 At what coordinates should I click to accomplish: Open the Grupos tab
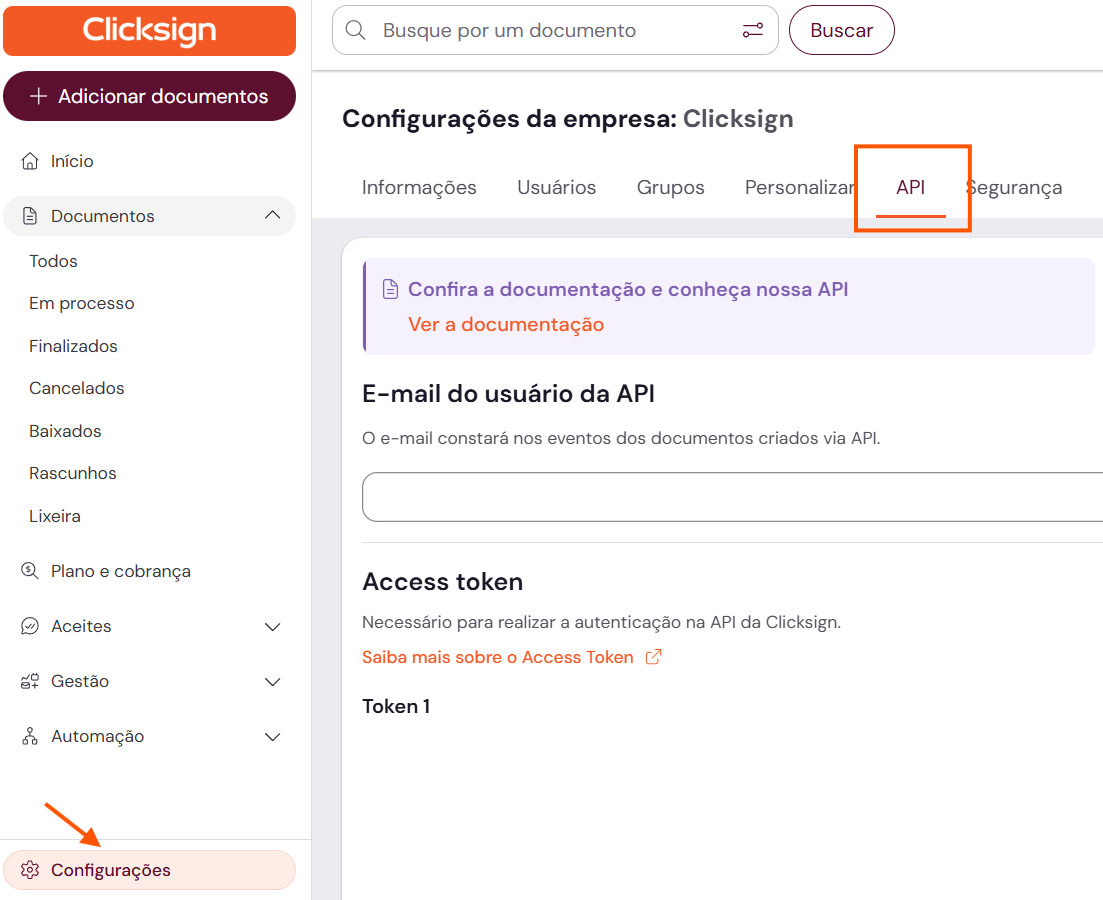tap(670, 188)
